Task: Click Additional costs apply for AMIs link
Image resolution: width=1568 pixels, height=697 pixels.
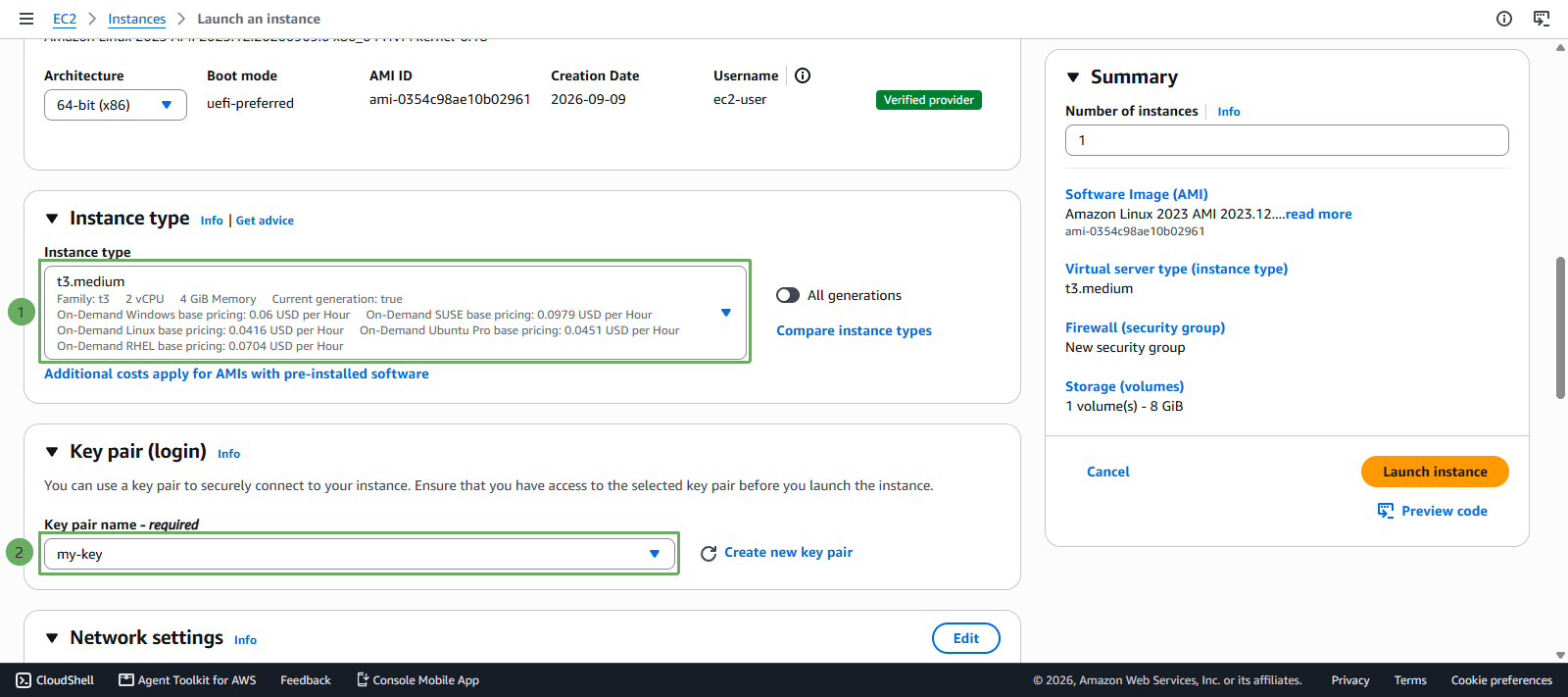Action: (236, 373)
